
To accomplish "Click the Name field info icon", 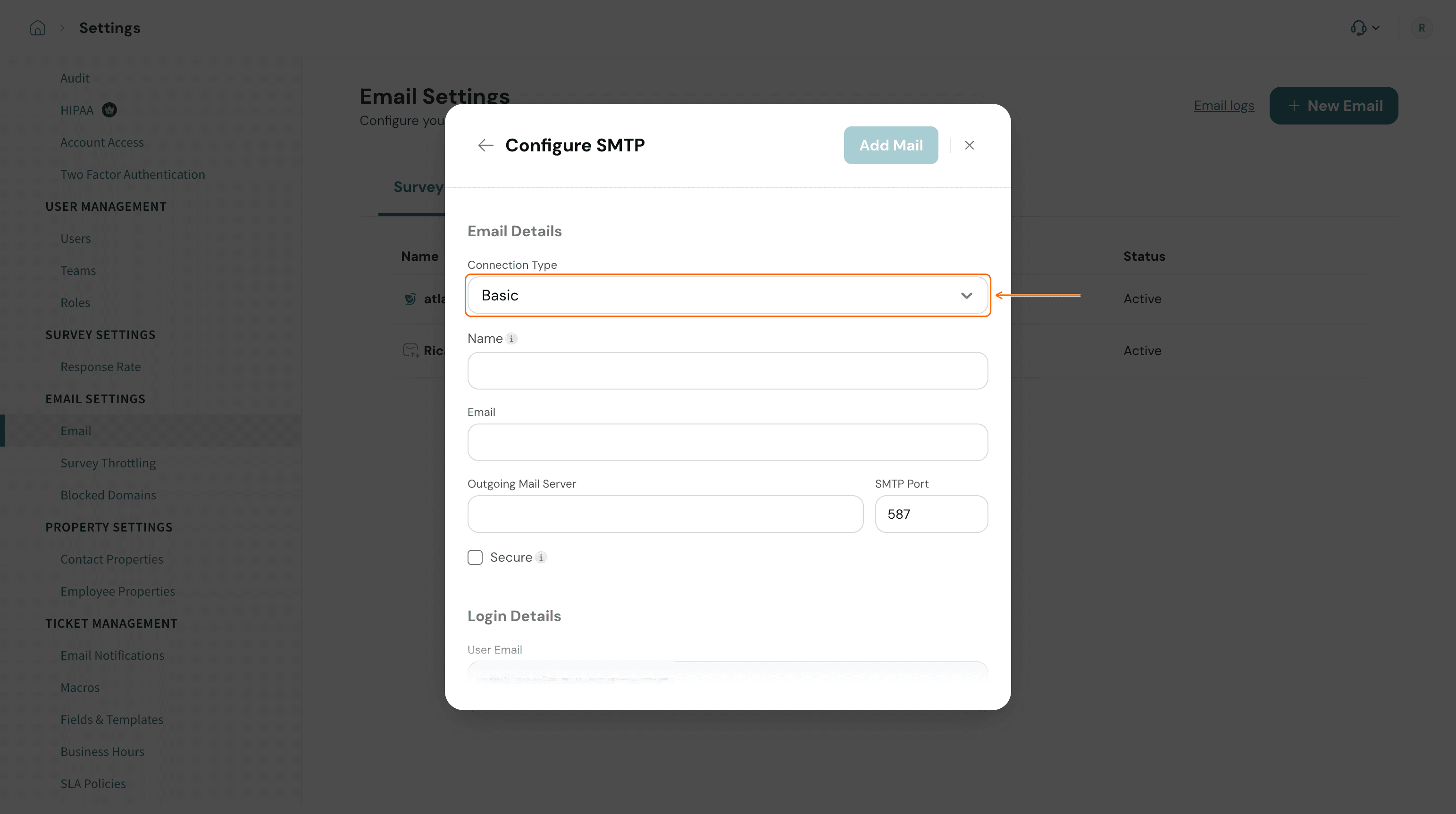I will pyautogui.click(x=511, y=339).
